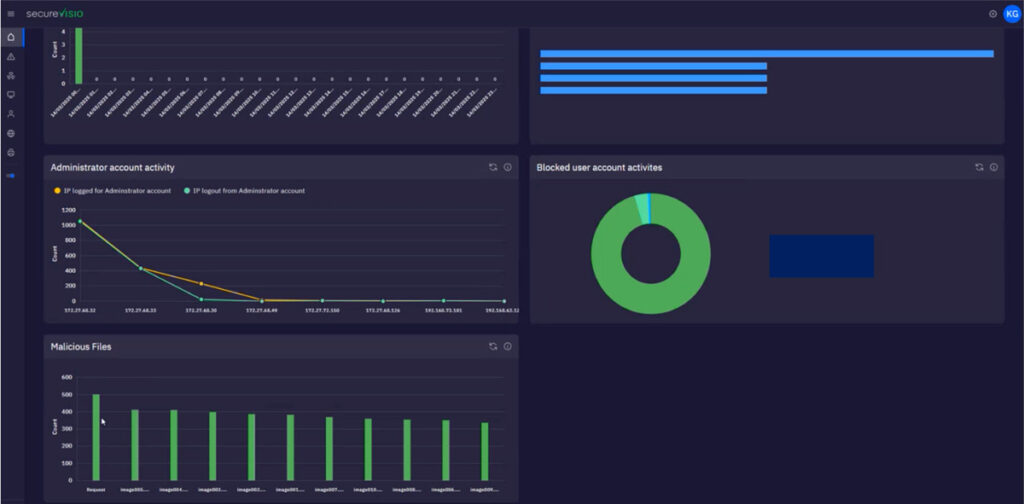Go to the Home dashboard icon
The height and width of the screenshot is (504, 1024).
point(10,37)
